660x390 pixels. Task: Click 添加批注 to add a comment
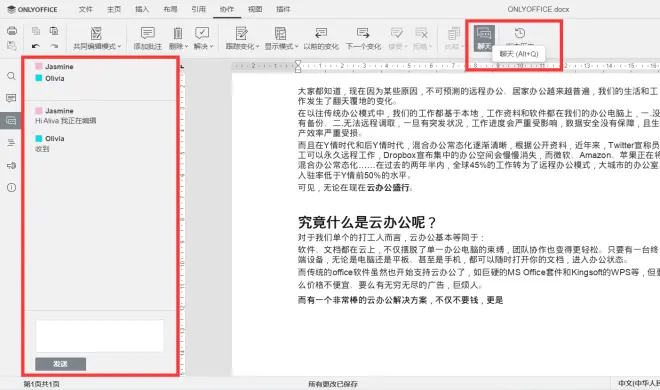[148, 38]
